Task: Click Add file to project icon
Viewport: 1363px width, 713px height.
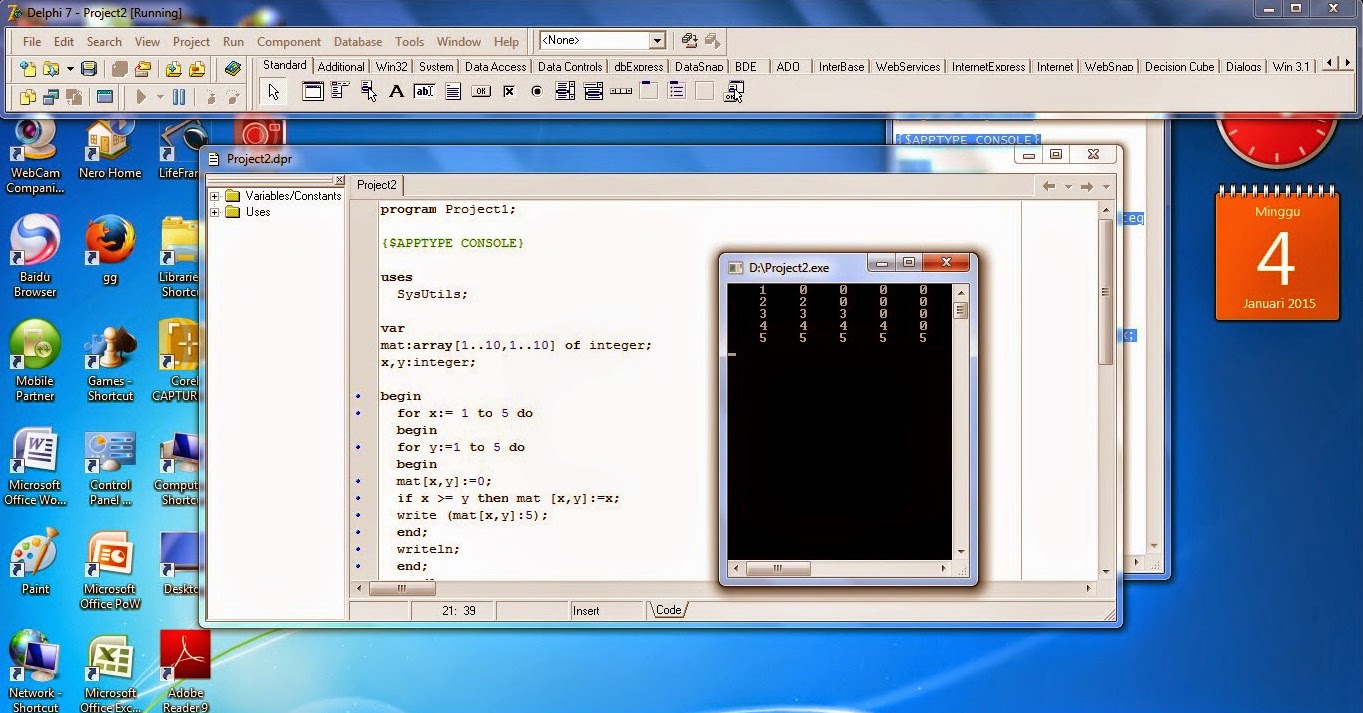Action: pyautogui.click(x=173, y=69)
